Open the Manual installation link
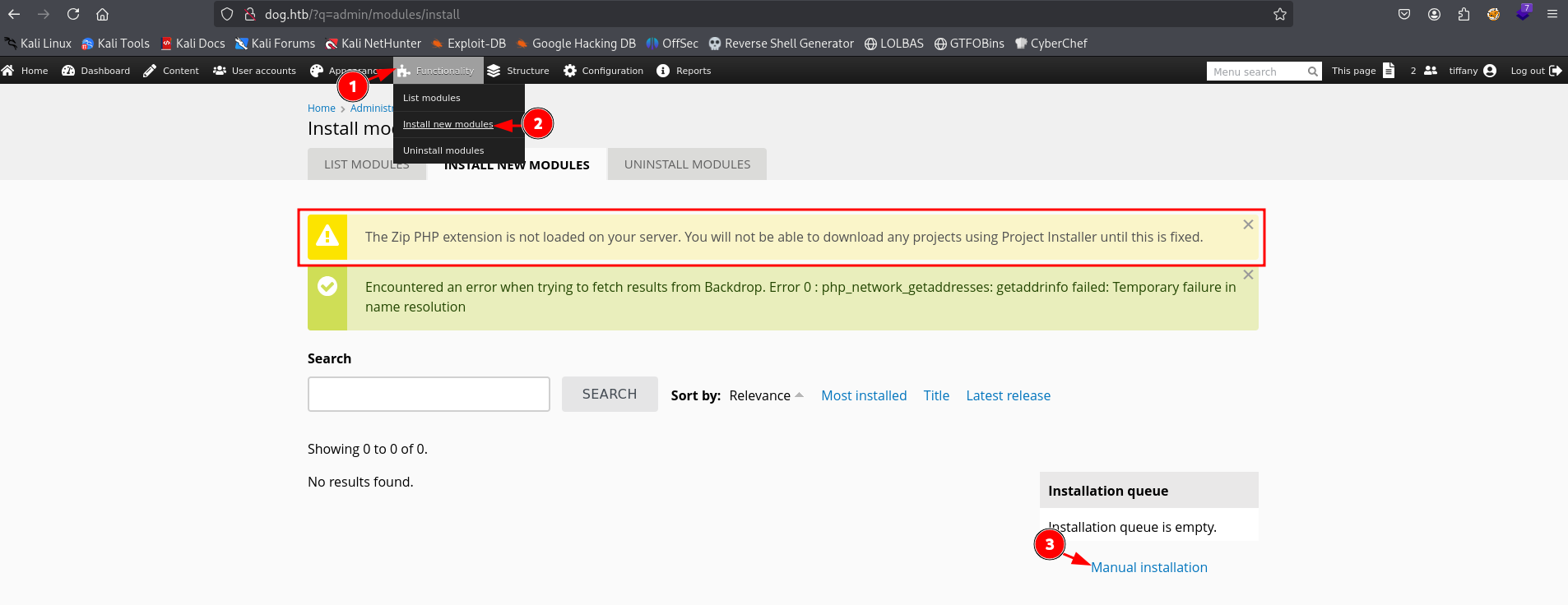This screenshot has width=1568, height=605. coord(1148,567)
